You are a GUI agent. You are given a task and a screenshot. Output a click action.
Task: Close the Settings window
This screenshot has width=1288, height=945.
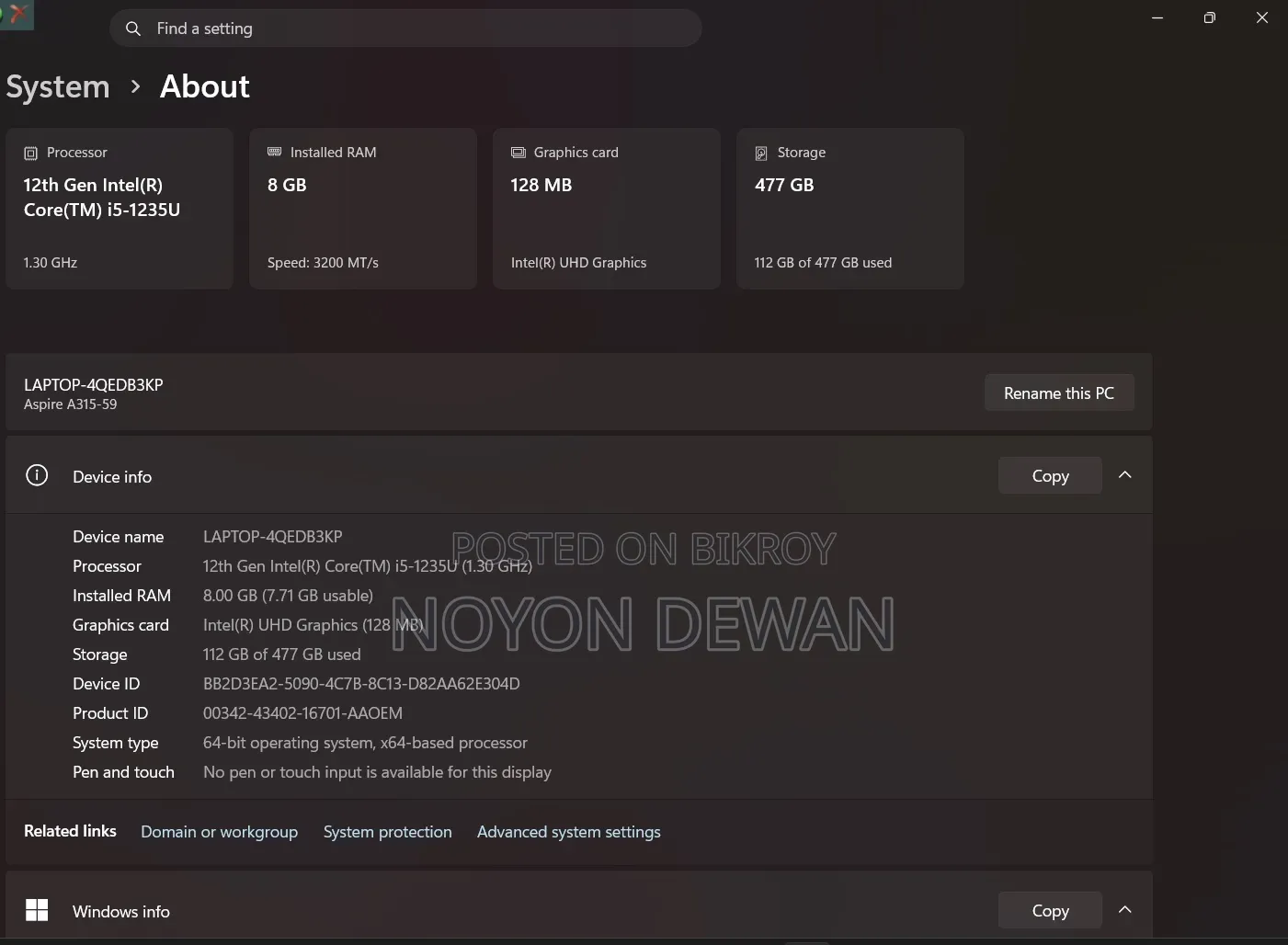click(1262, 17)
